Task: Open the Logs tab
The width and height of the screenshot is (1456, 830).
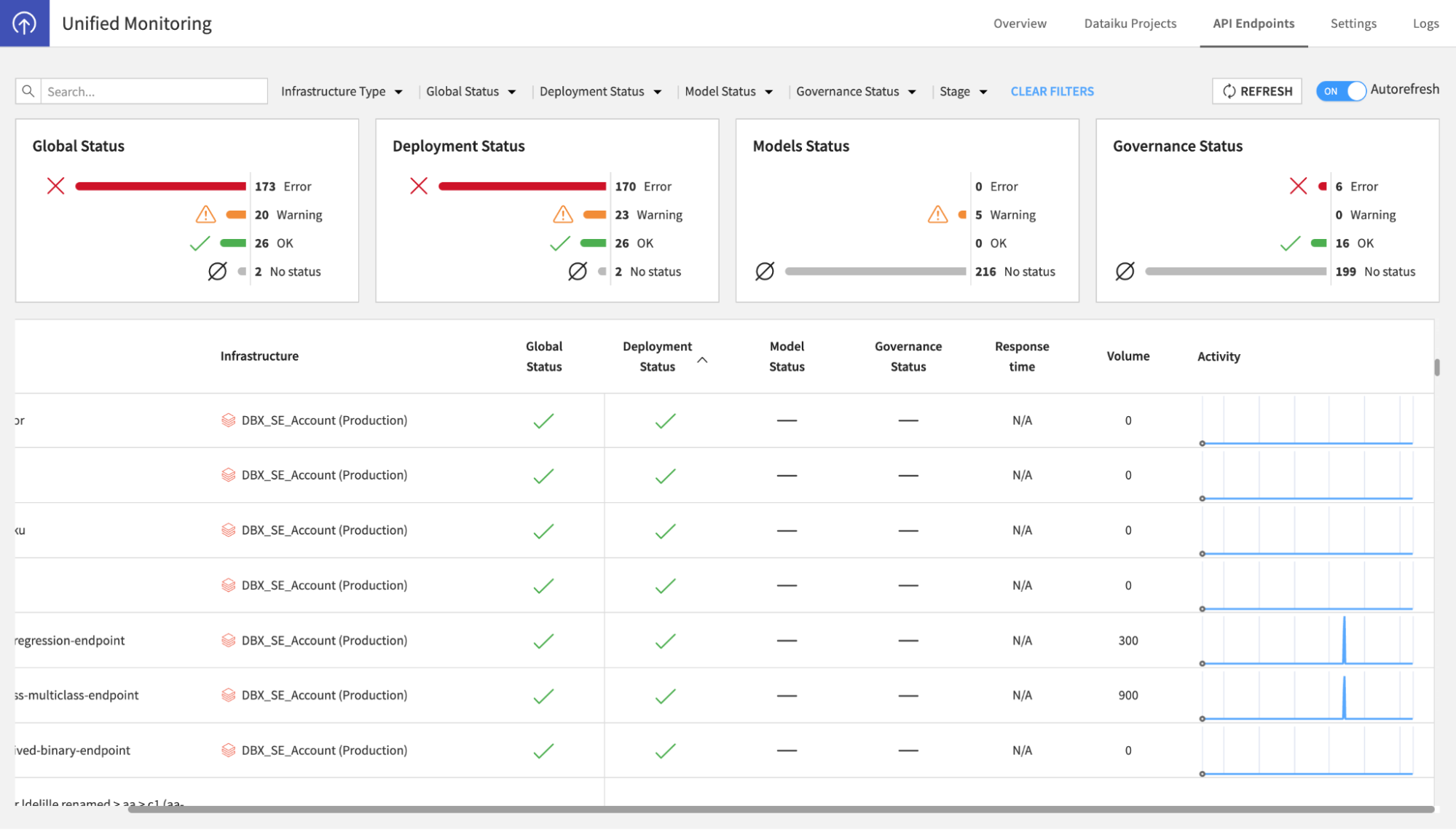Action: pos(1425,23)
